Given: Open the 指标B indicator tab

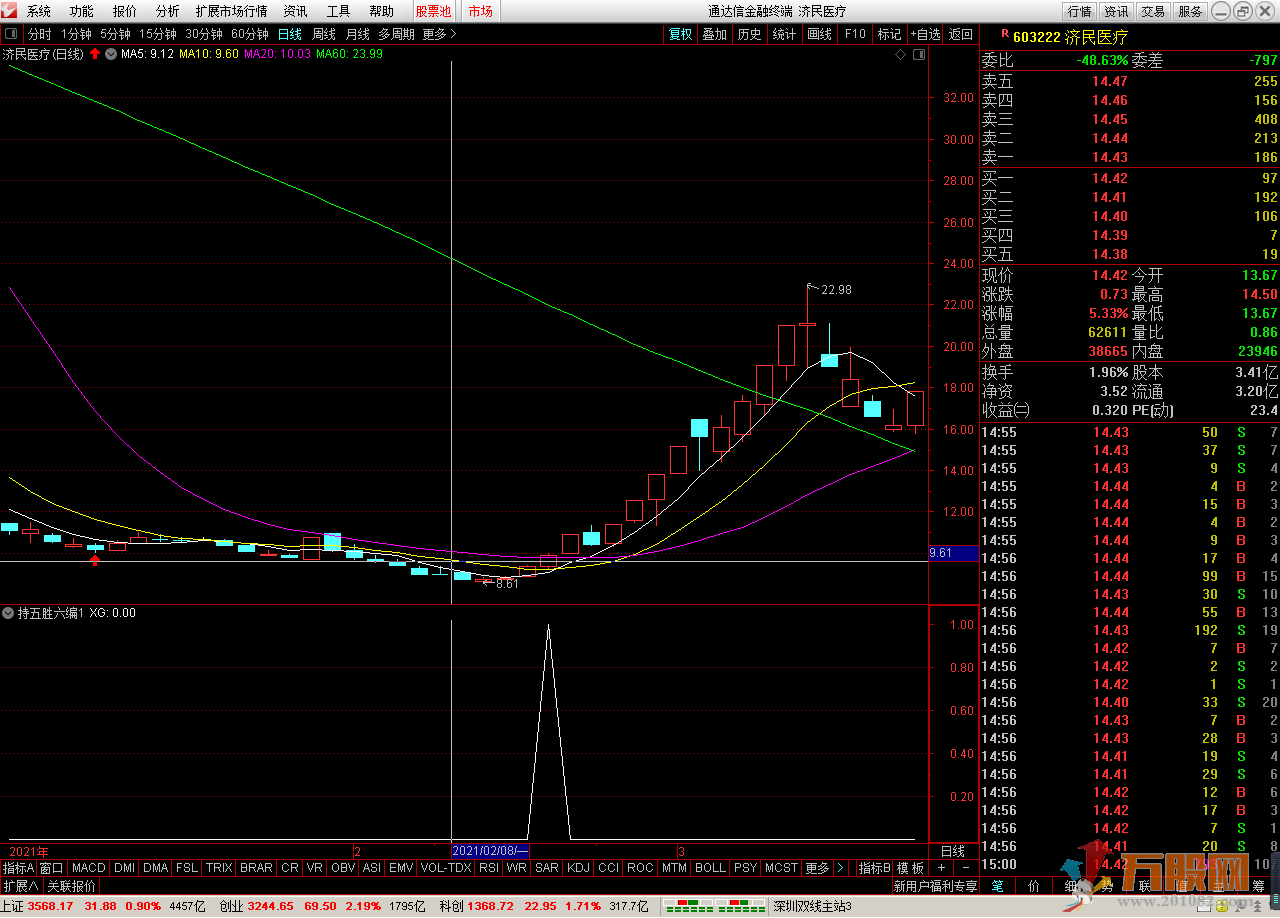Looking at the screenshot, I should click(x=875, y=868).
